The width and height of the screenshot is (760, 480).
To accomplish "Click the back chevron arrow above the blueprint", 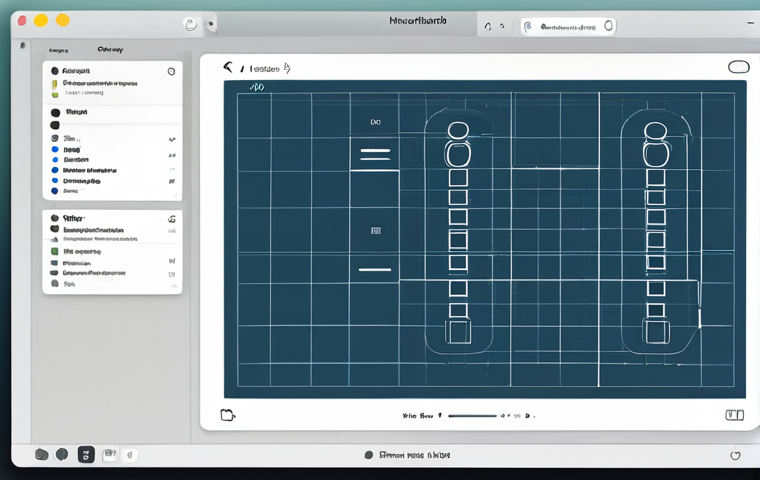I will 227,67.
